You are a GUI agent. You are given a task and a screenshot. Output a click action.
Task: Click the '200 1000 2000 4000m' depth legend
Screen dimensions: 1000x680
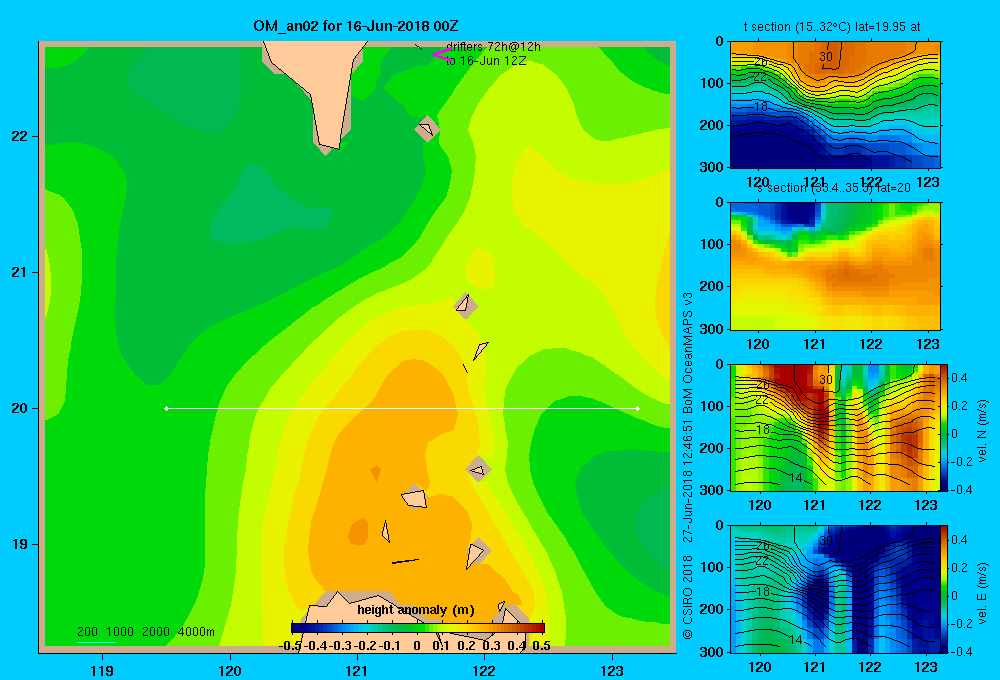tap(145, 632)
